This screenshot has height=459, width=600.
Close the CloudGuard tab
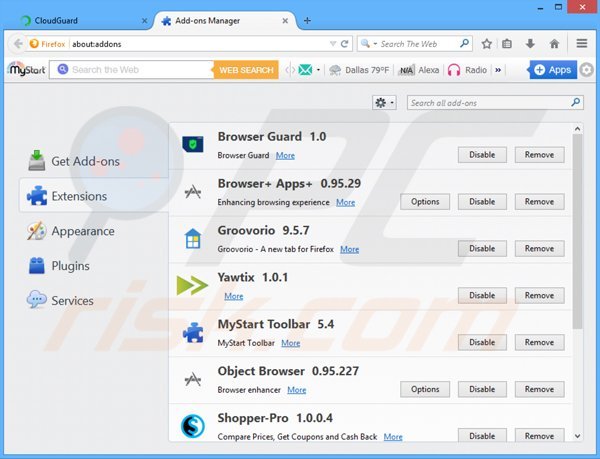144,21
